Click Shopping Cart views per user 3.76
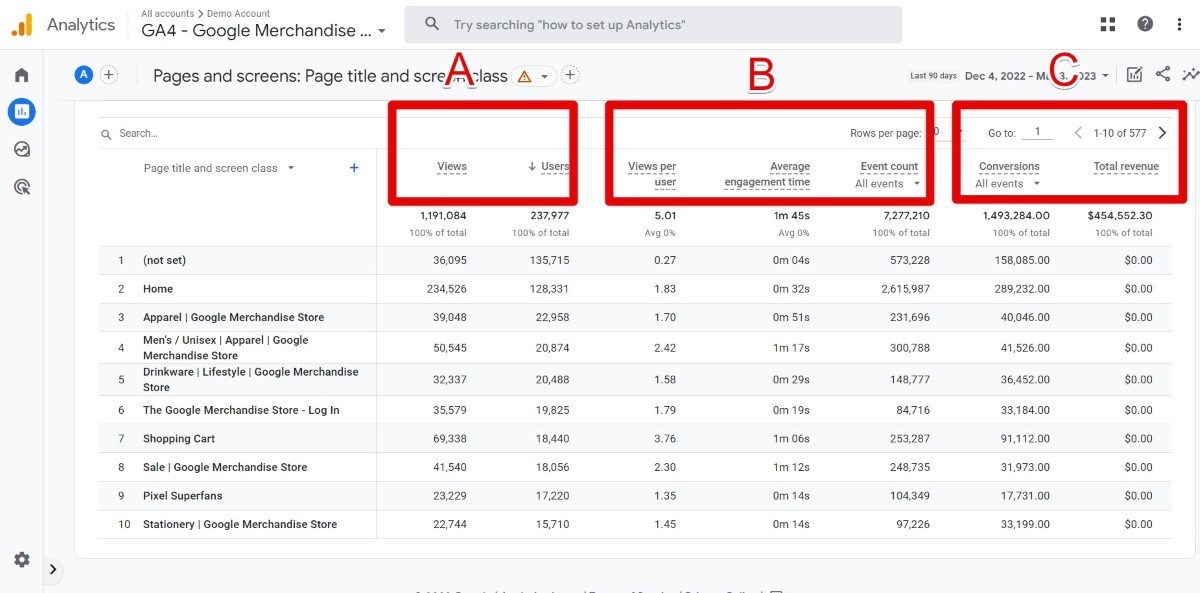The width and height of the screenshot is (1200, 593). 666,439
